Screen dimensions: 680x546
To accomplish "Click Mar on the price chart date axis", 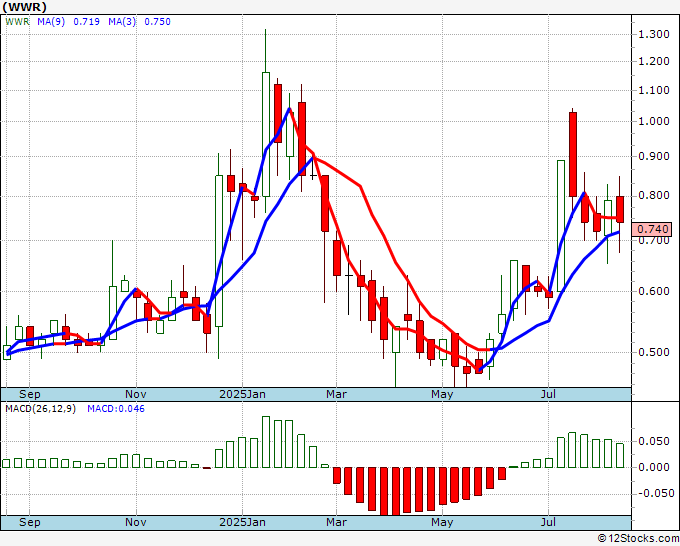I will click(x=337, y=394).
